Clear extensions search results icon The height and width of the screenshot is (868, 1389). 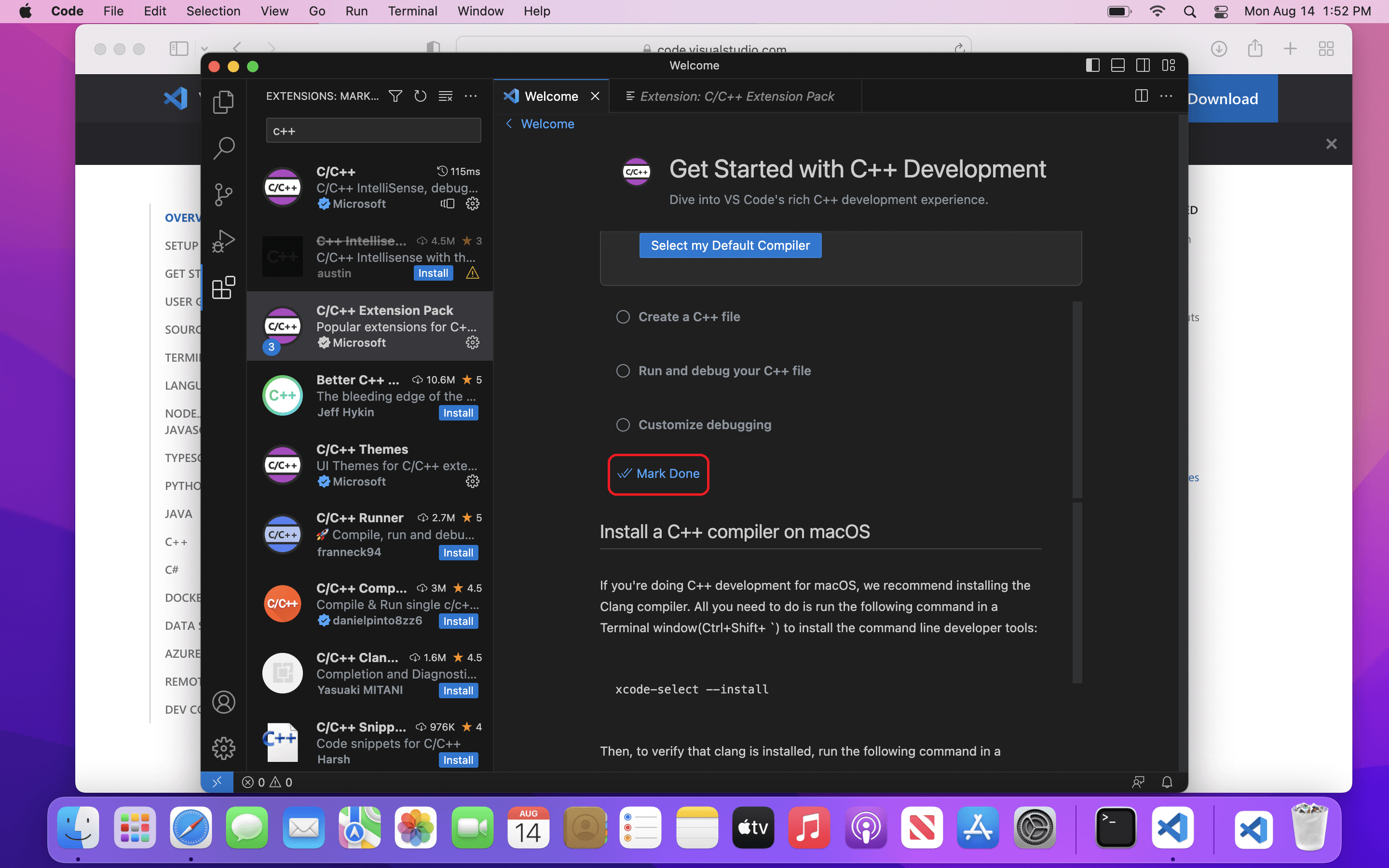(x=446, y=96)
